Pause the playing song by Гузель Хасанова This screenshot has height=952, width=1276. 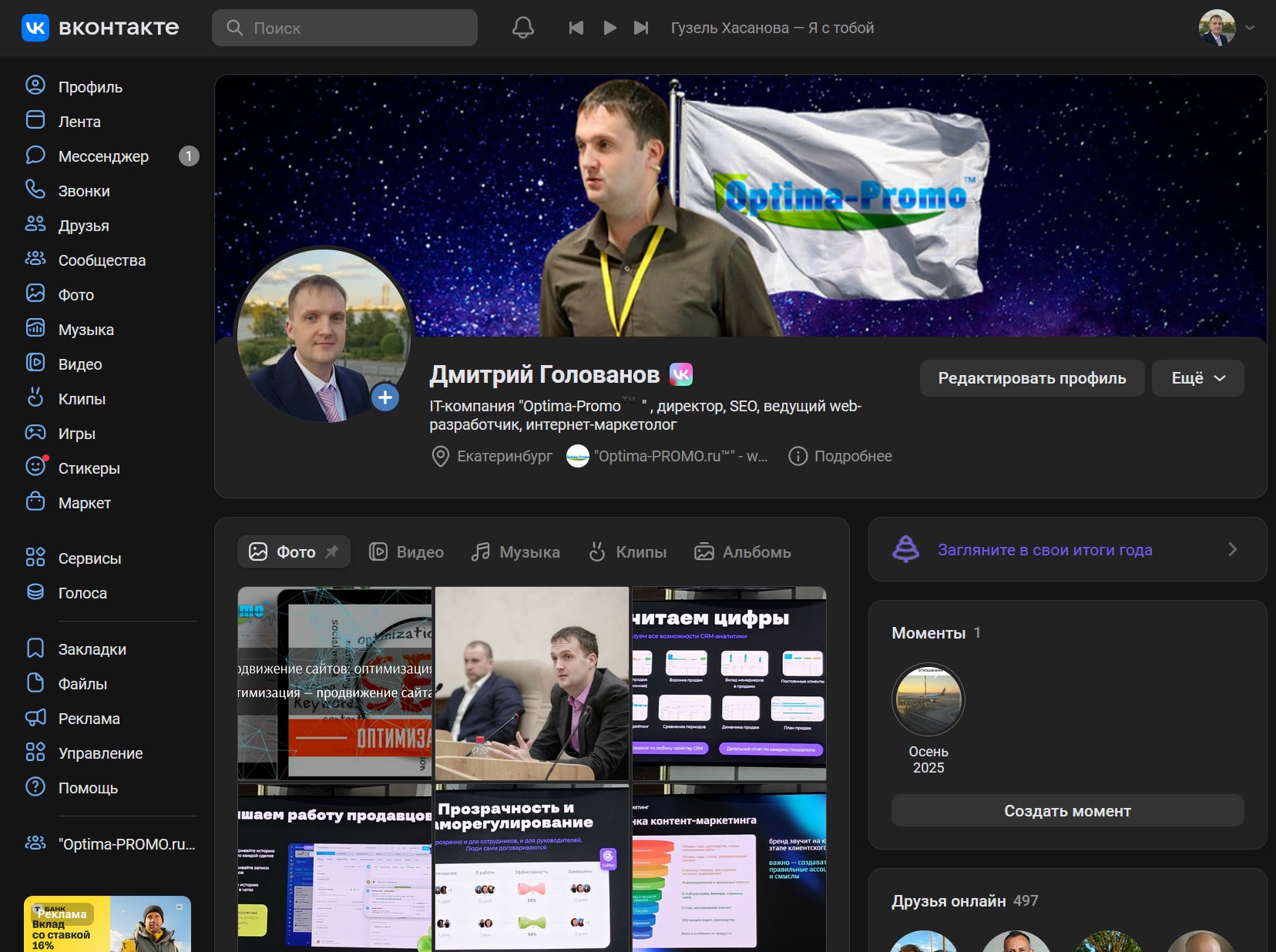tap(609, 28)
